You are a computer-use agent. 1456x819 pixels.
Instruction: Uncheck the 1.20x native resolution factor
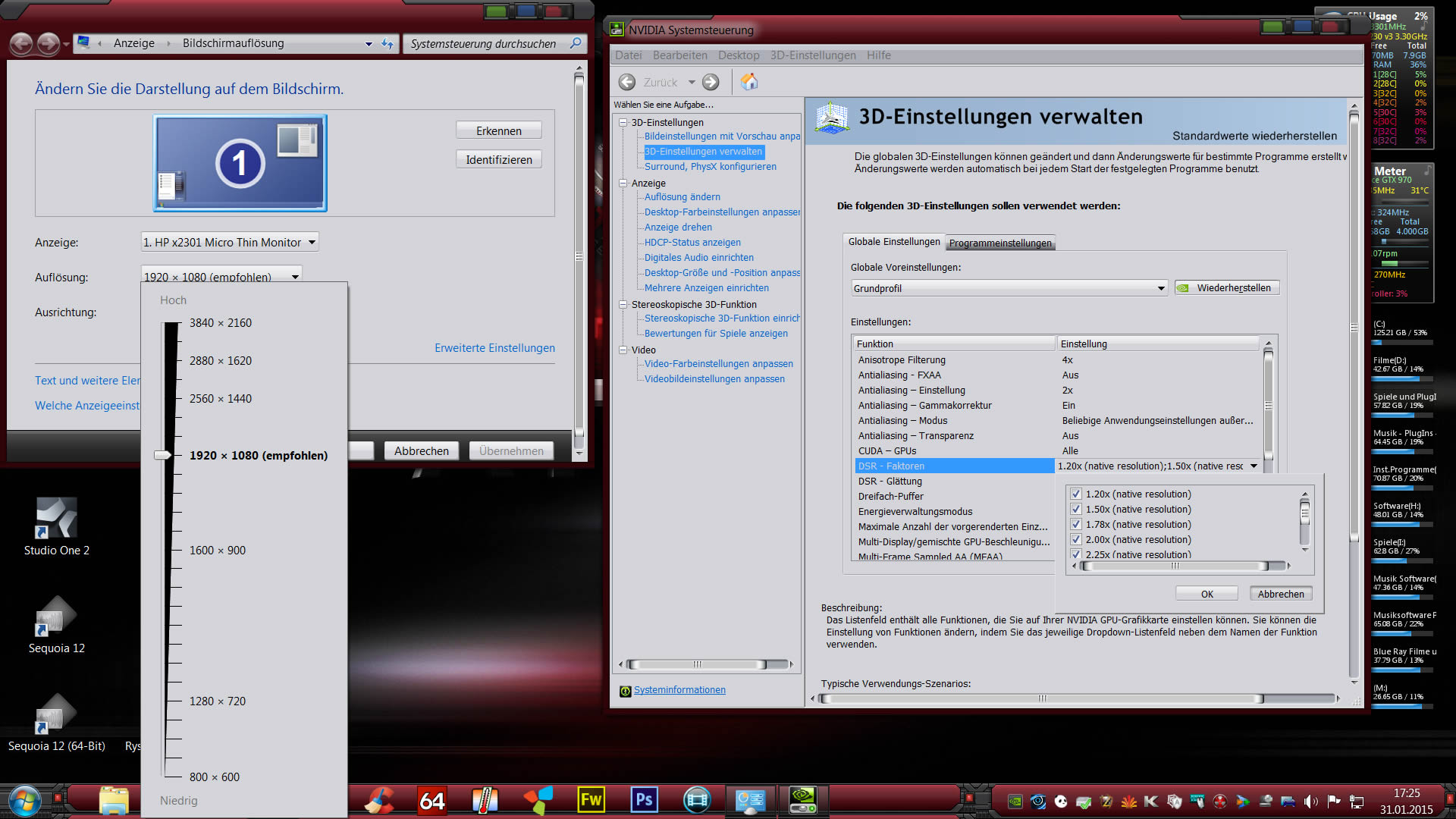1075,494
